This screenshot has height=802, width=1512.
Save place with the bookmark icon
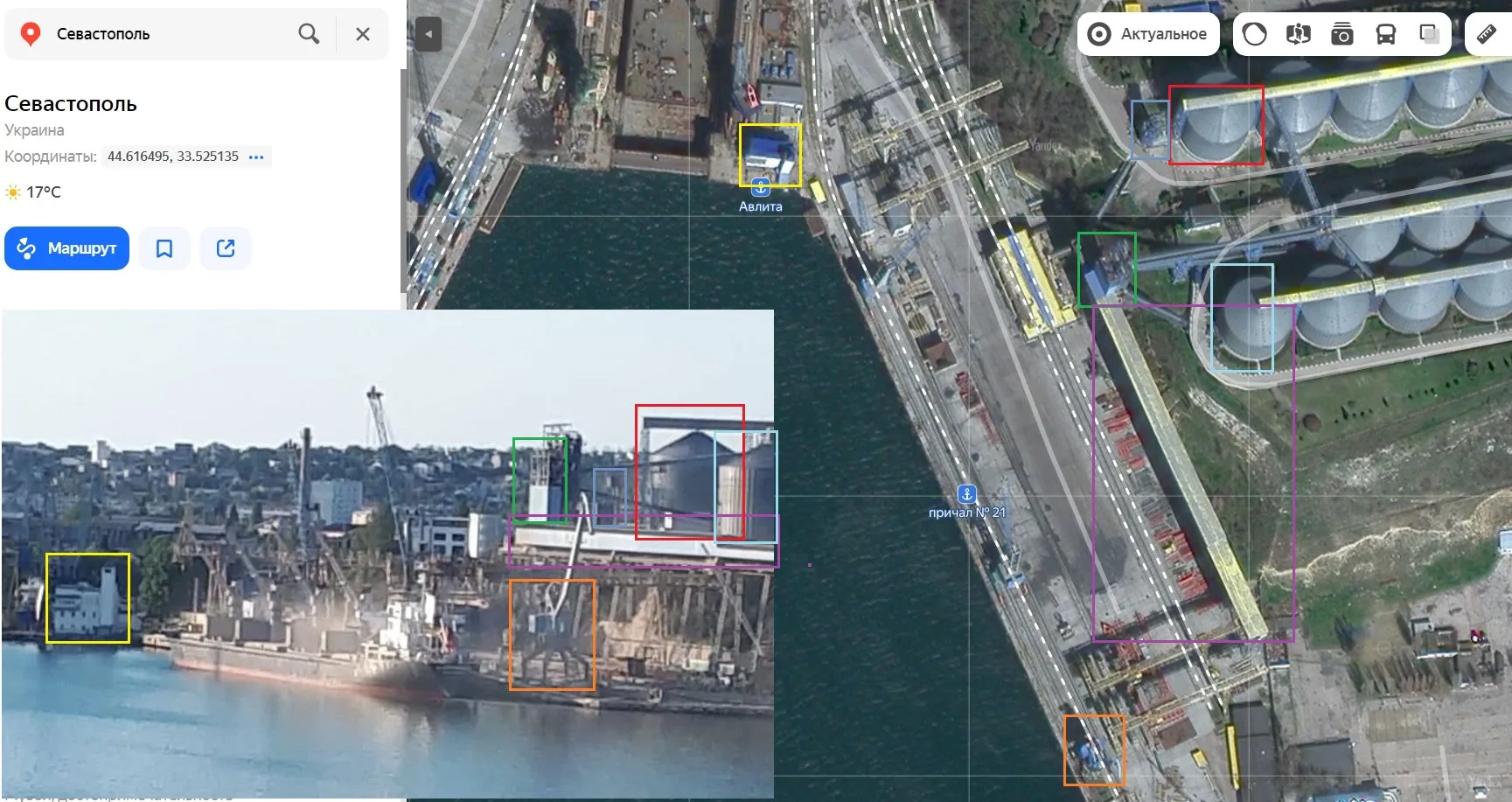point(164,248)
